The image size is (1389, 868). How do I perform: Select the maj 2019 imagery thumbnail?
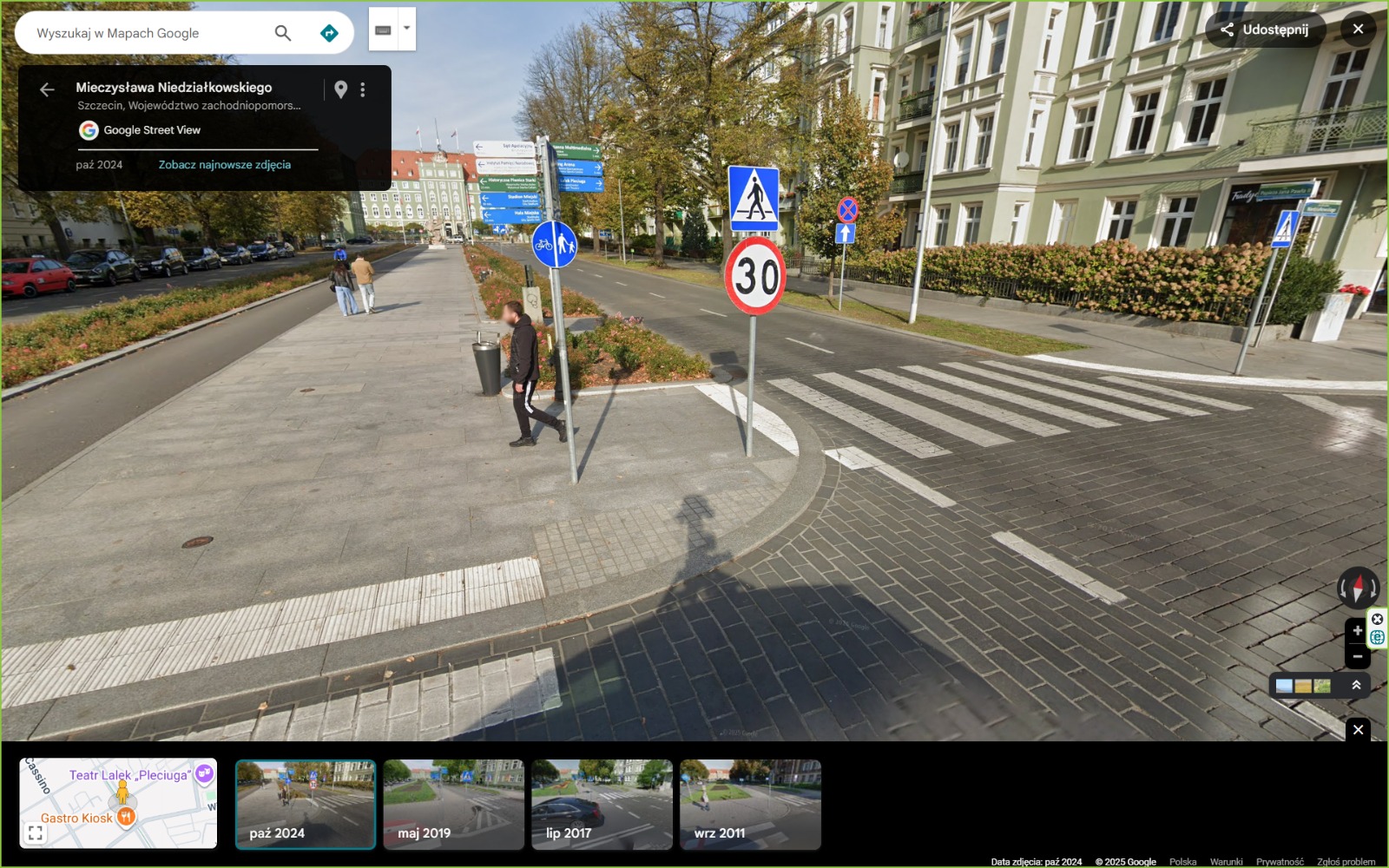(453, 804)
